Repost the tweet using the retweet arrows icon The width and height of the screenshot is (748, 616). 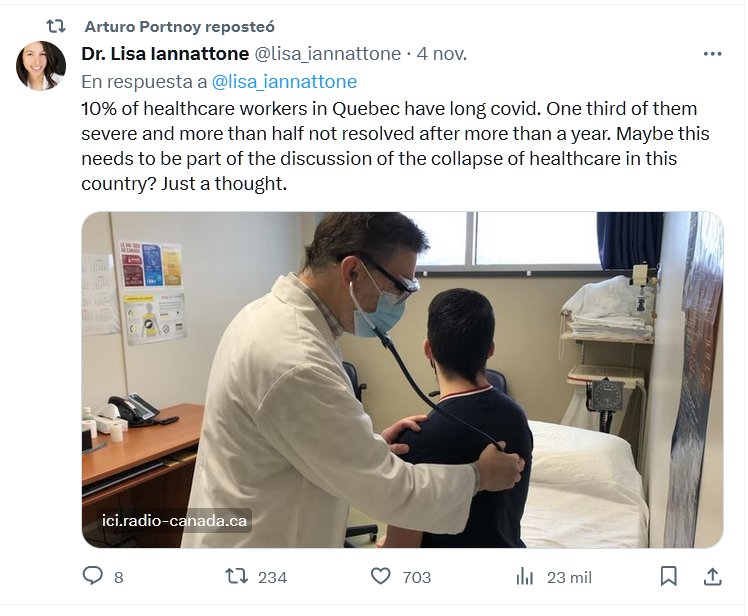point(237,576)
